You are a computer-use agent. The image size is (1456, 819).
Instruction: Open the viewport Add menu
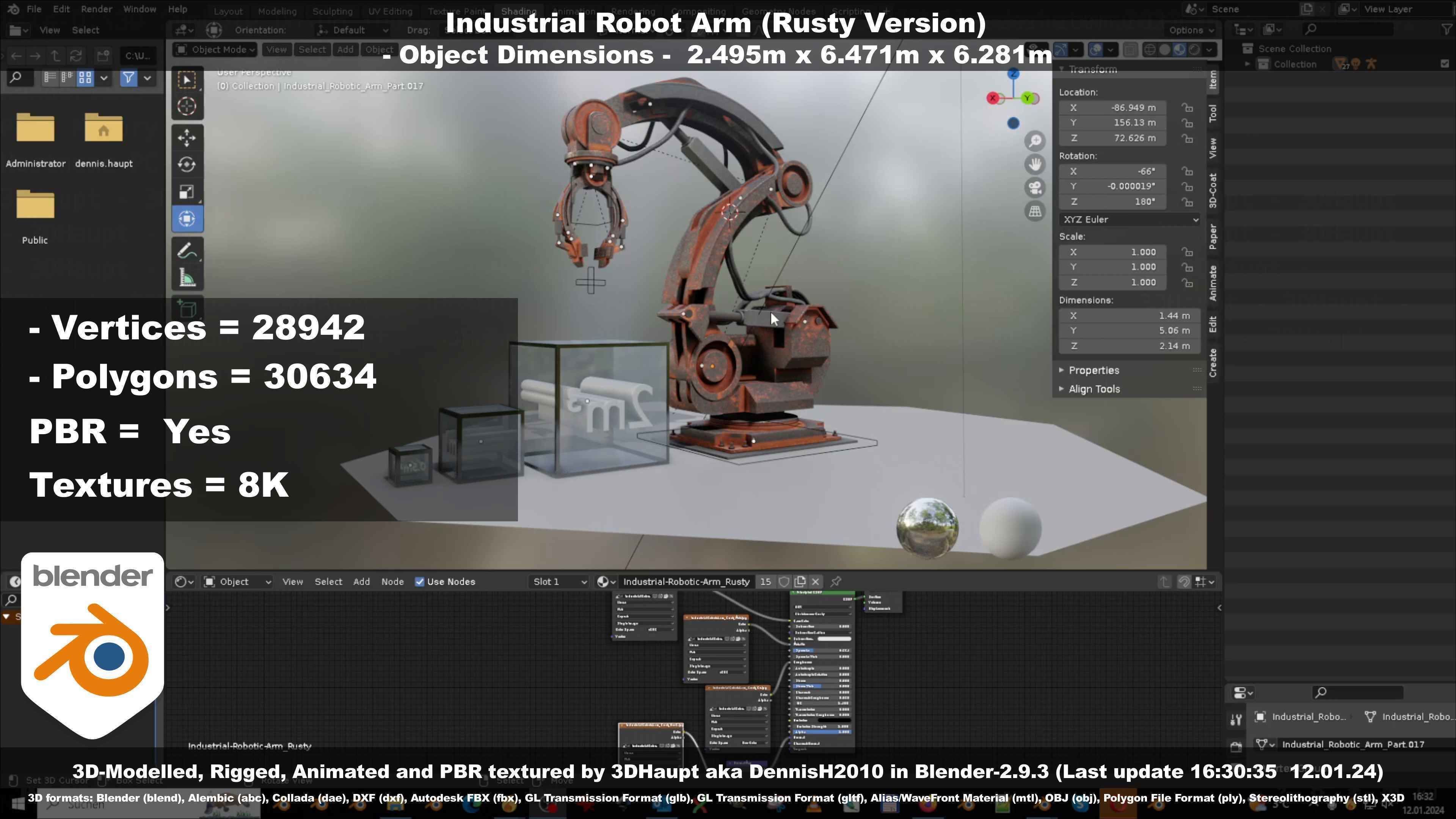pyautogui.click(x=345, y=50)
